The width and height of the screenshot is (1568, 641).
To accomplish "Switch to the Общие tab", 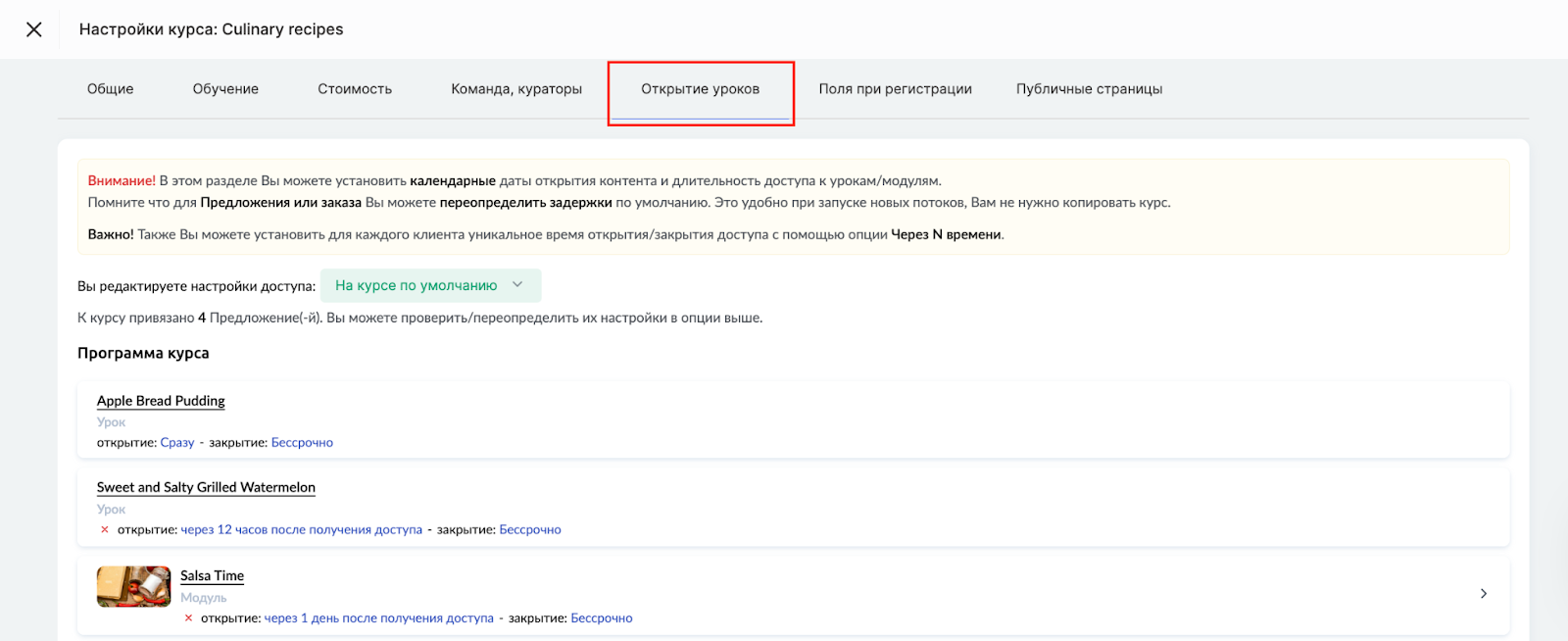I will pyautogui.click(x=110, y=89).
